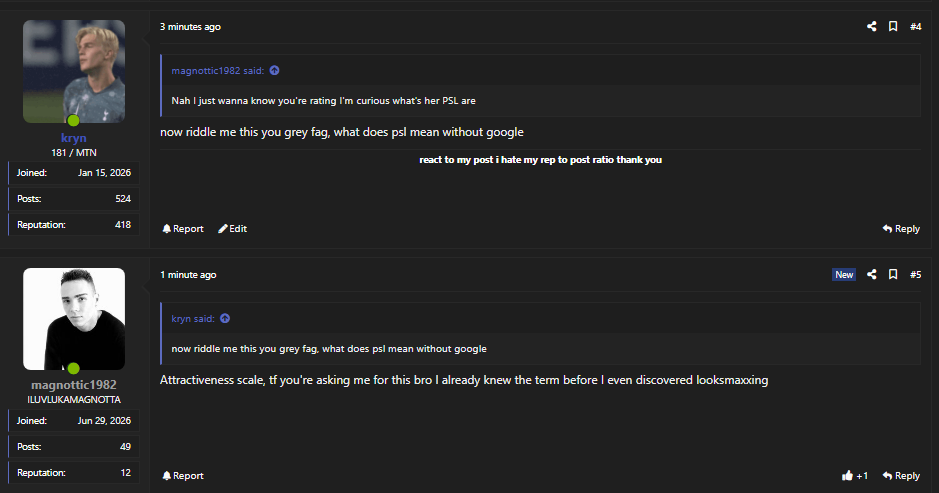This screenshot has width=939, height=493.
Task: Report kryn's post #4
Action: [183, 229]
